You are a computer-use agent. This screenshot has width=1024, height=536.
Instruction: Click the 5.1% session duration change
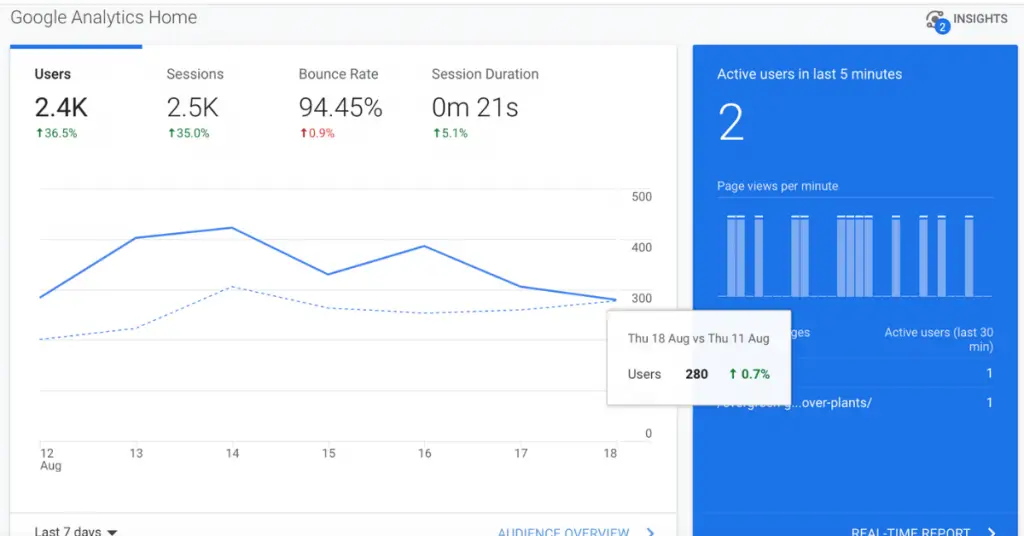(450, 133)
